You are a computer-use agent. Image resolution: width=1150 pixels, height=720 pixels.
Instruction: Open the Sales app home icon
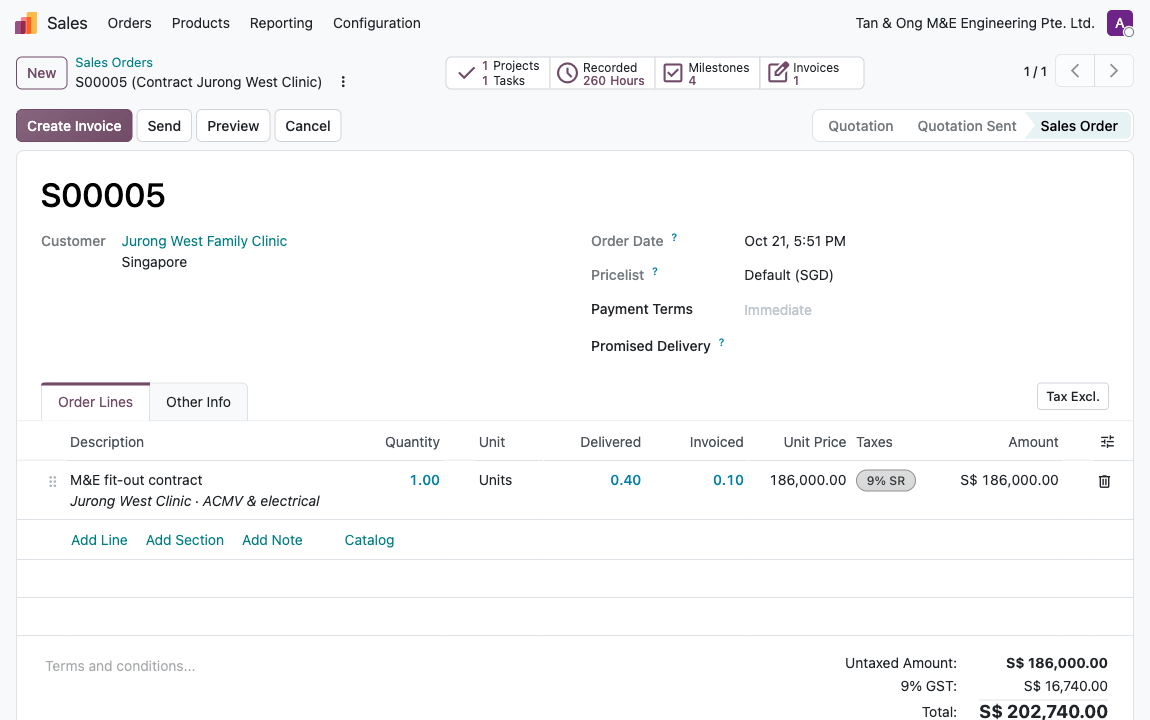point(26,23)
